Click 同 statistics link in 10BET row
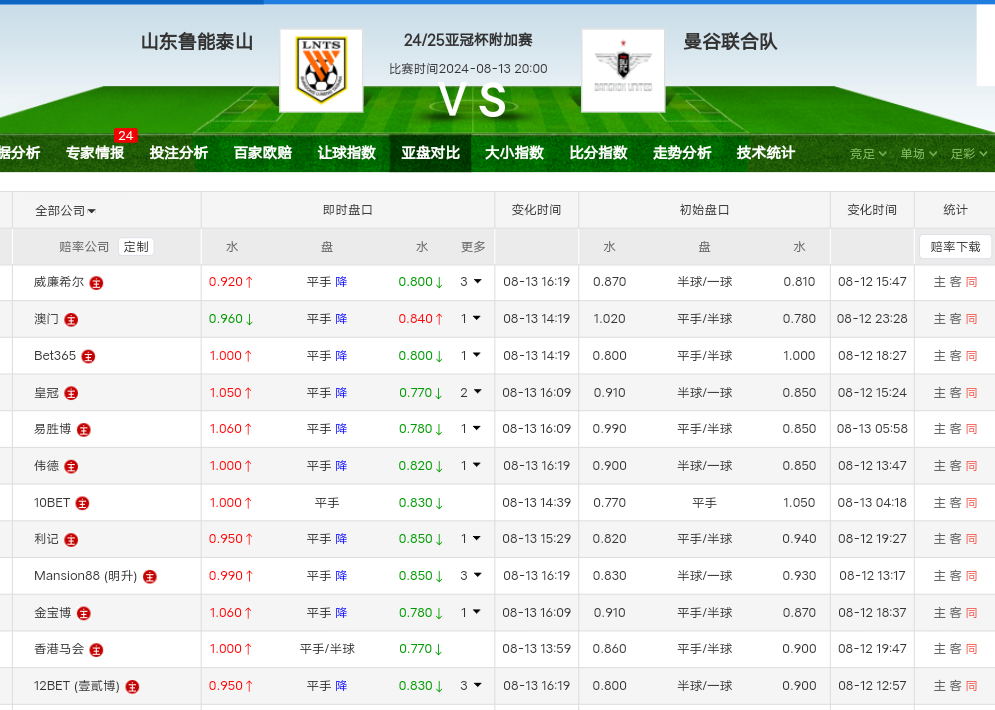The image size is (995, 710). [x=972, y=503]
